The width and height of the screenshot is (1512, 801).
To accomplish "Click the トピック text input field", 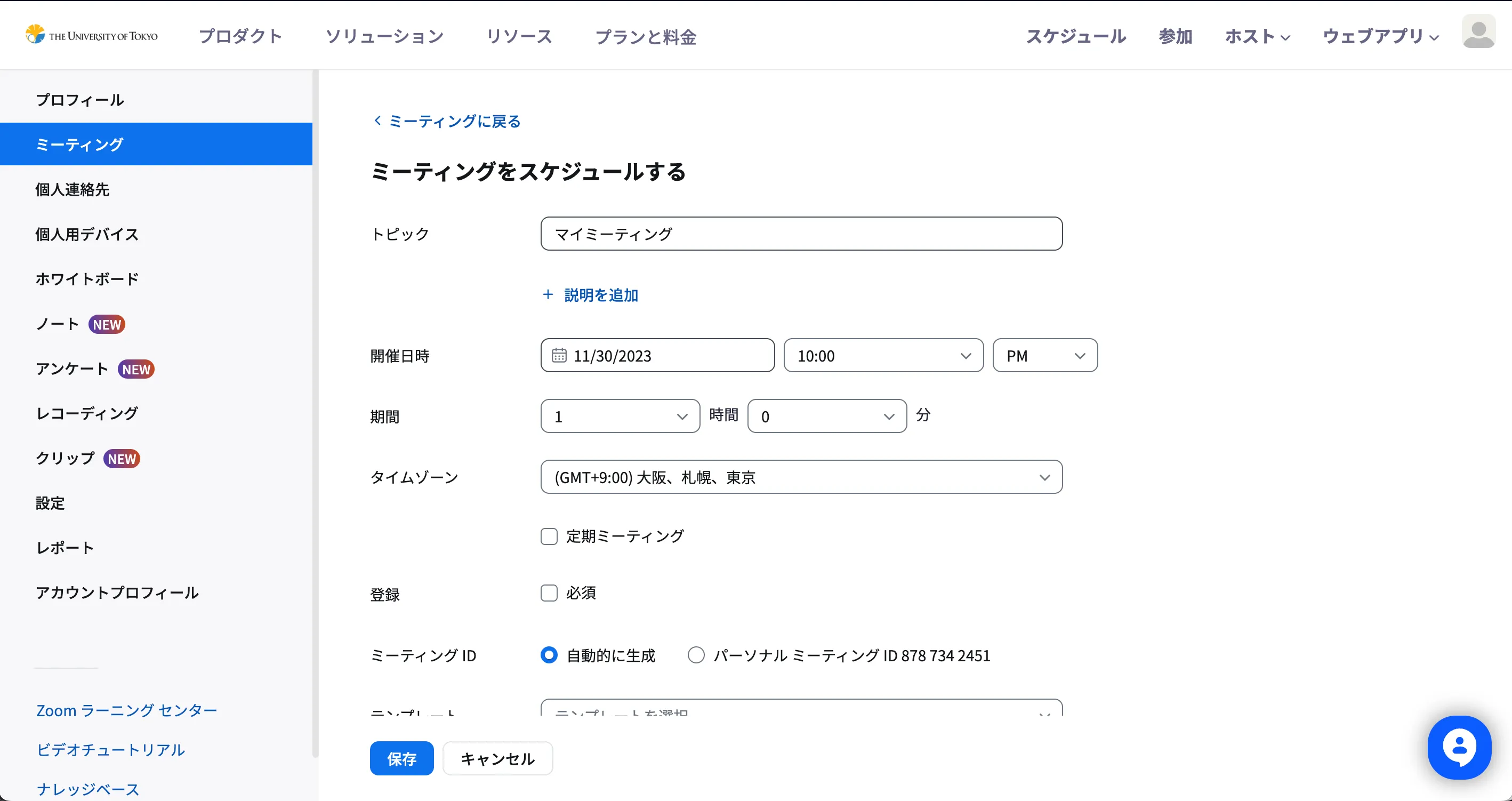I will [801, 234].
